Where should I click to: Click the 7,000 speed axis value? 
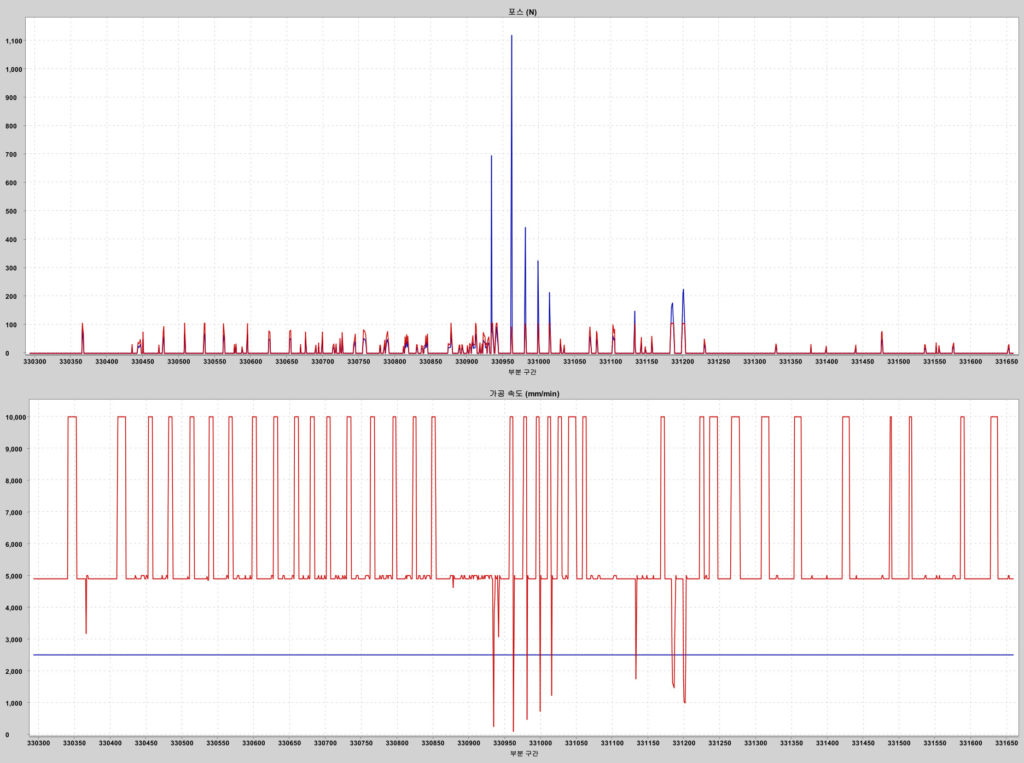(x=14, y=513)
